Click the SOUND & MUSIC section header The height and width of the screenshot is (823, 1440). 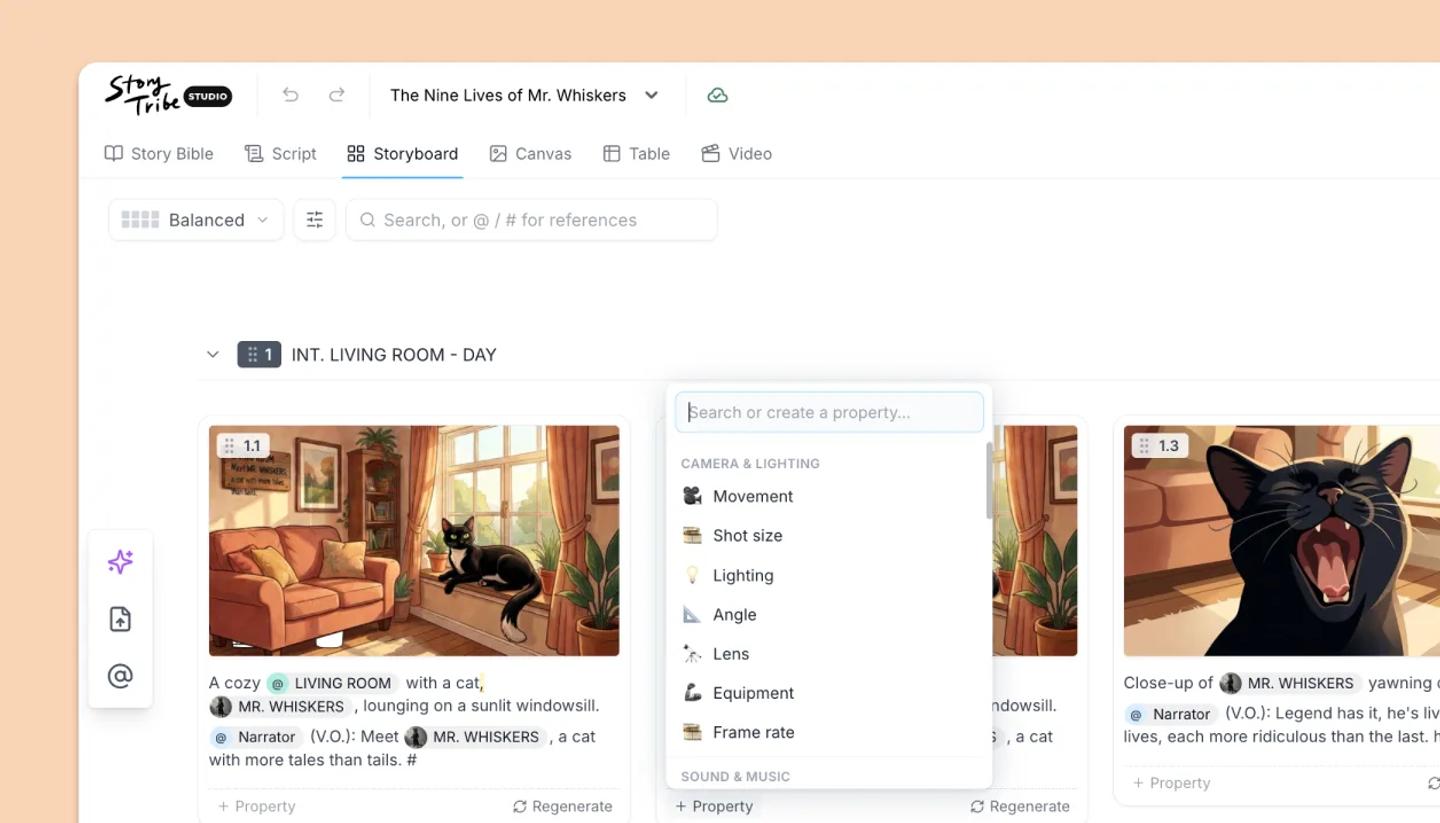coord(735,777)
